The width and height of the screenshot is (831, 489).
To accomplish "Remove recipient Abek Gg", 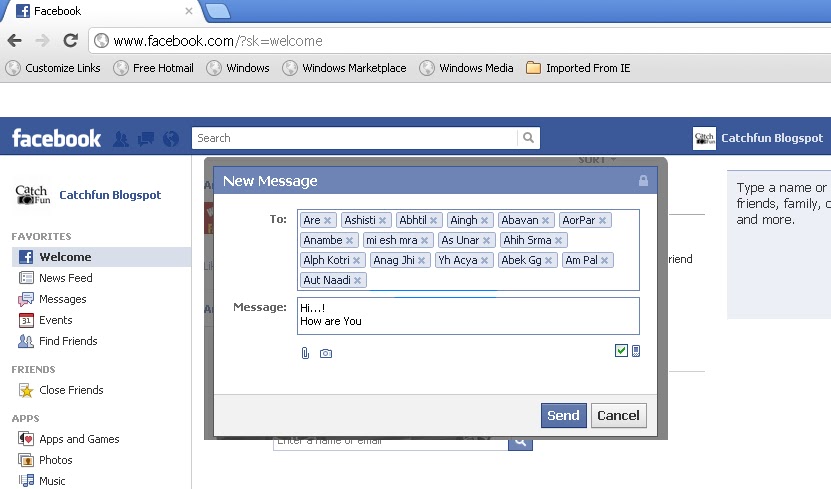I will click(549, 261).
